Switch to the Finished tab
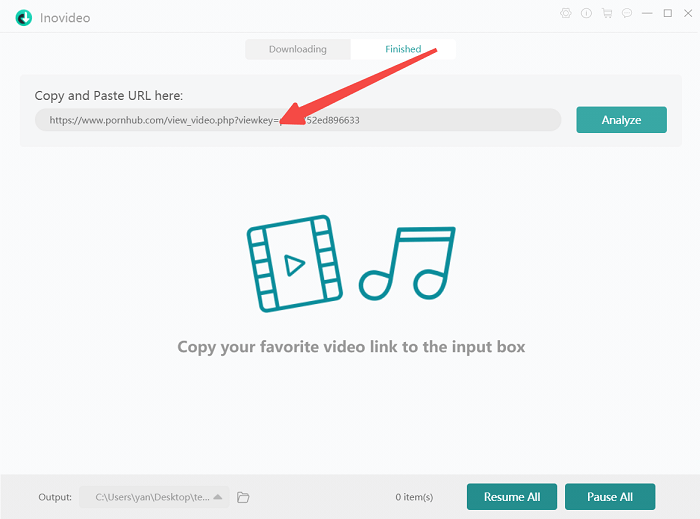Screen dimensions: 700x519 (x=403, y=49)
